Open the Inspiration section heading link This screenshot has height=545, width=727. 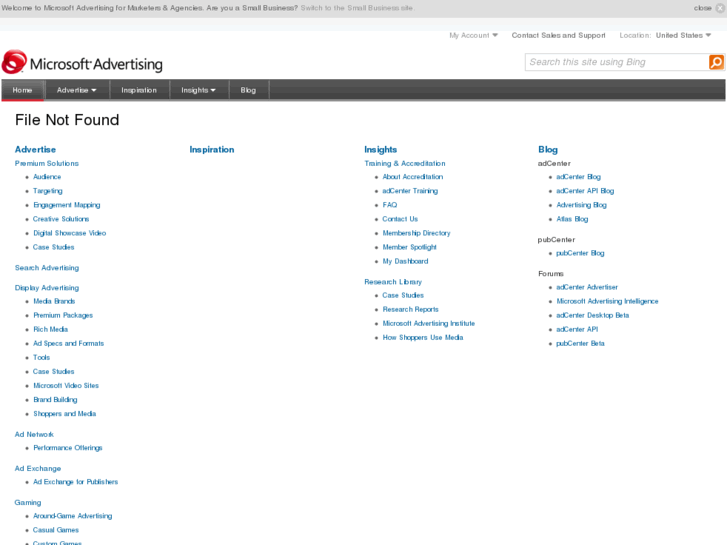212,149
